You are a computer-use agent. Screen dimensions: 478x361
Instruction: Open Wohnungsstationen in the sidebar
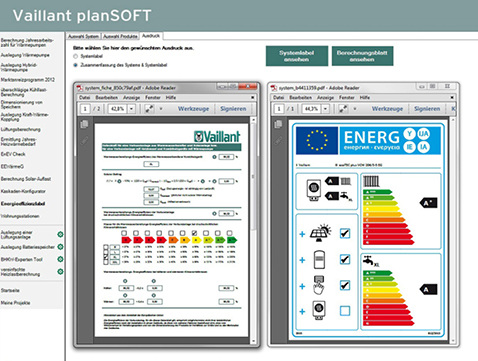[x=20, y=216]
